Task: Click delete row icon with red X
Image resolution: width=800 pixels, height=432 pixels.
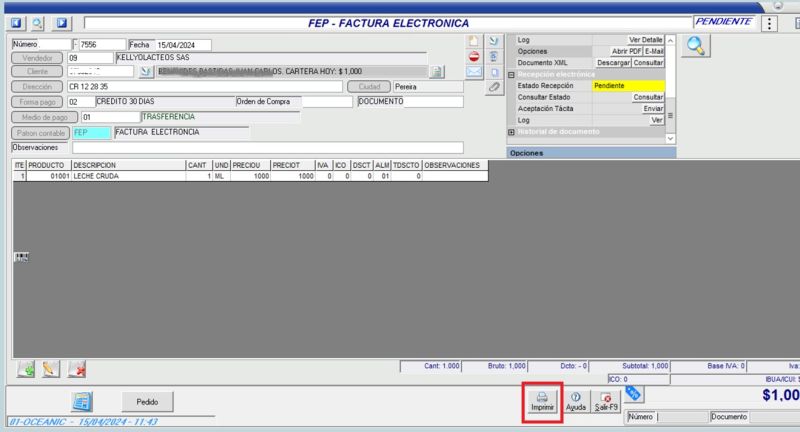Action: click(76, 369)
